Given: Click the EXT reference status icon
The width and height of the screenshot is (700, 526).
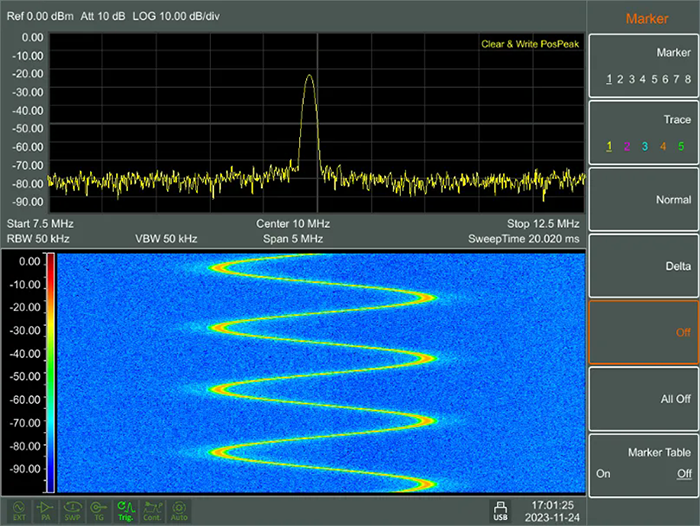Looking at the screenshot, I should point(19,511).
